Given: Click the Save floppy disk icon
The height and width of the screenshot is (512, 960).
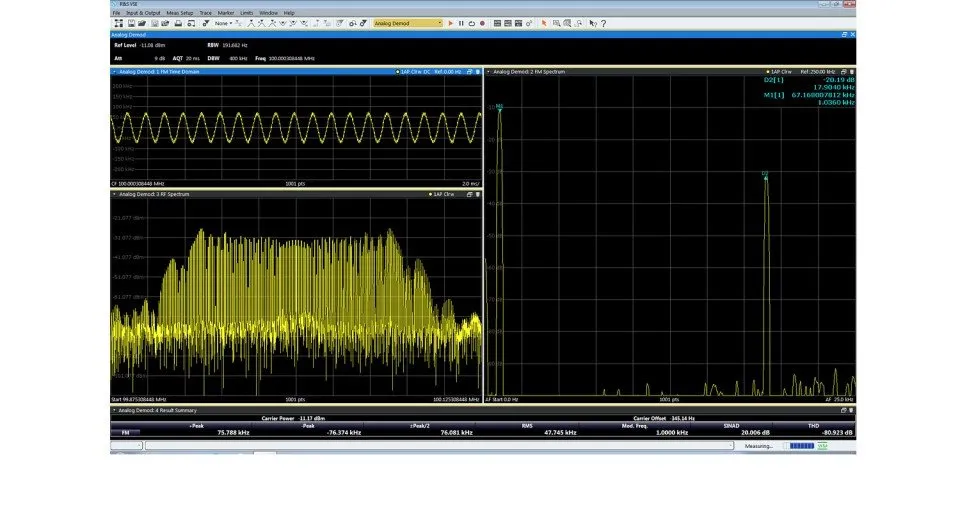Looking at the screenshot, I should tap(131, 23).
